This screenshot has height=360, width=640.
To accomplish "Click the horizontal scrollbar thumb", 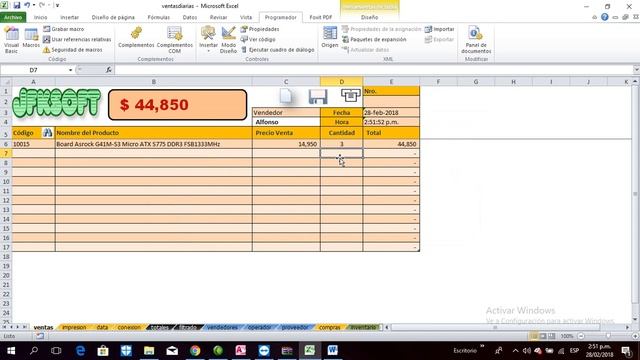I will tap(495, 327).
